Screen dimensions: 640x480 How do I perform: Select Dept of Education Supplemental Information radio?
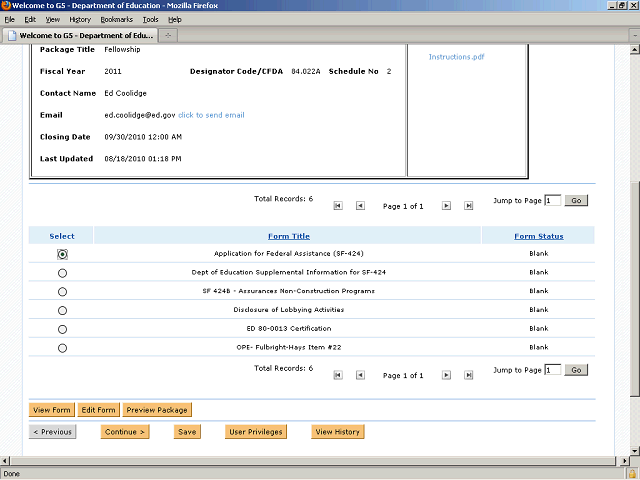pos(62,273)
